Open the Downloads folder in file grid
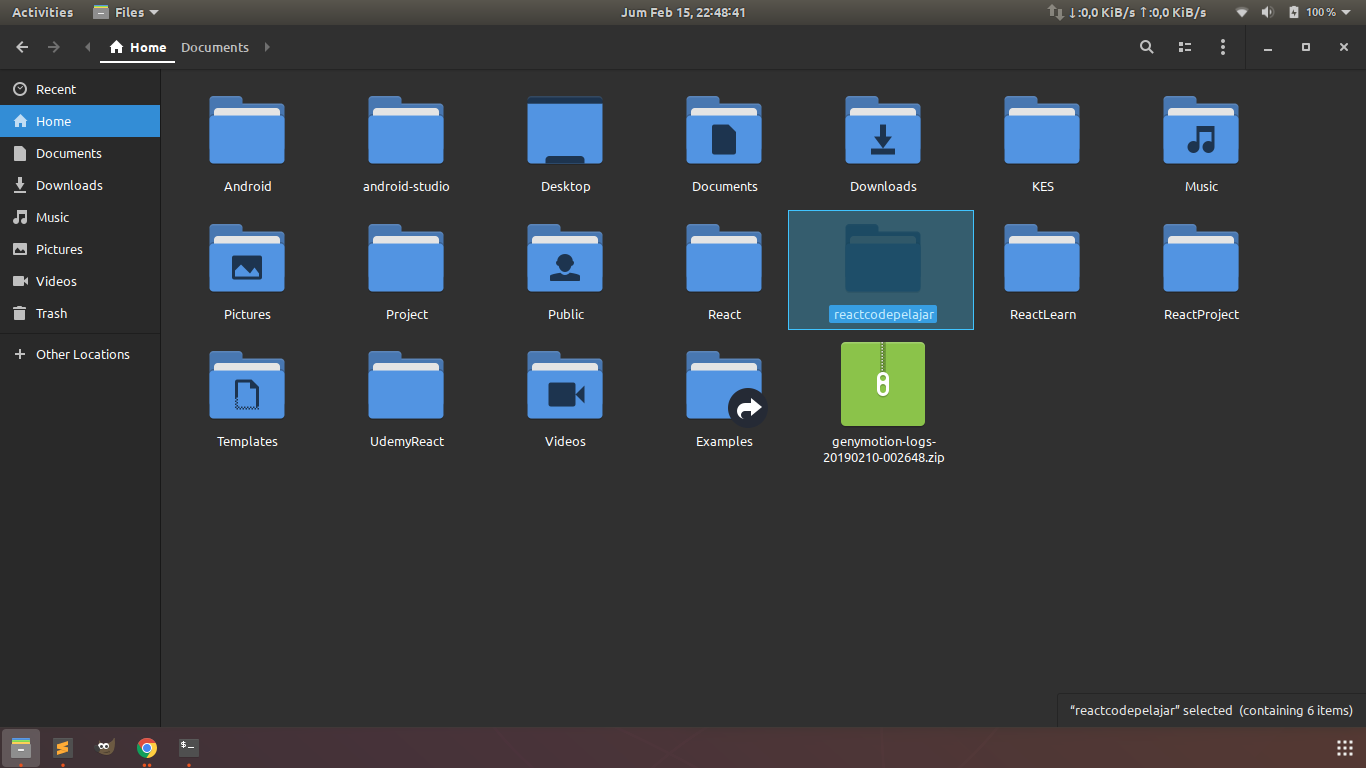Viewport: 1366px width, 768px height. 883,131
